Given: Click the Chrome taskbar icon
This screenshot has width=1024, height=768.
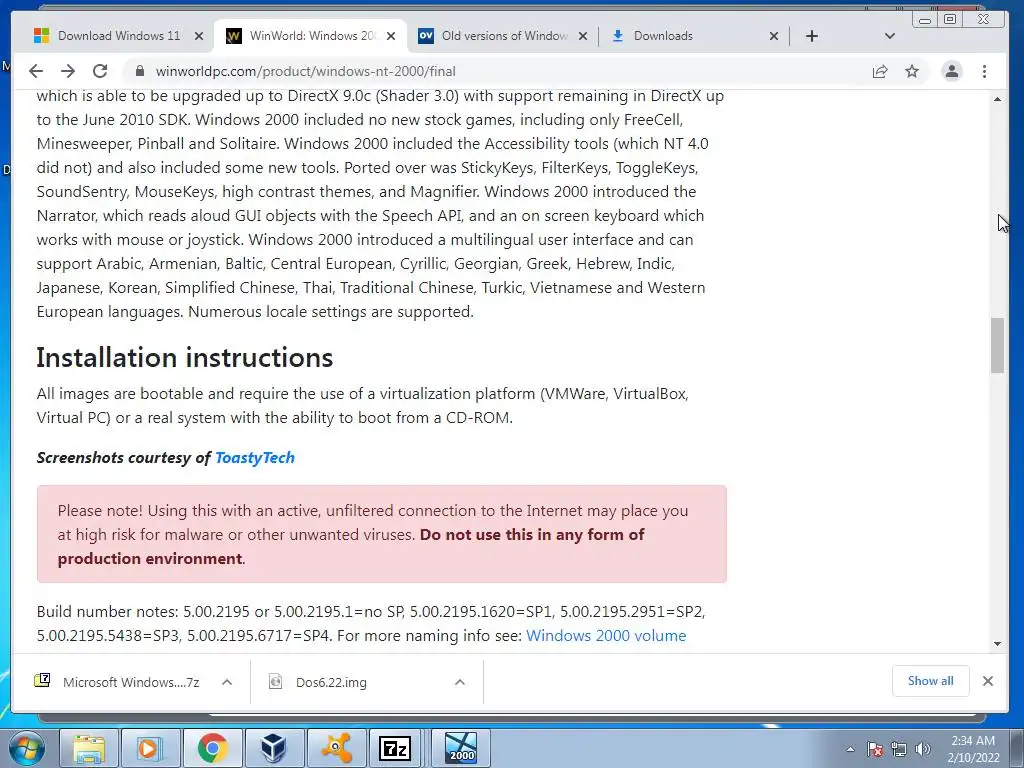Looking at the screenshot, I should coord(212,748).
